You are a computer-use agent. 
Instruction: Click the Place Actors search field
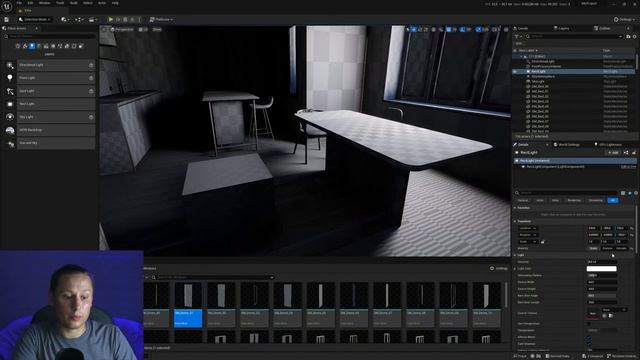(x=50, y=36)
